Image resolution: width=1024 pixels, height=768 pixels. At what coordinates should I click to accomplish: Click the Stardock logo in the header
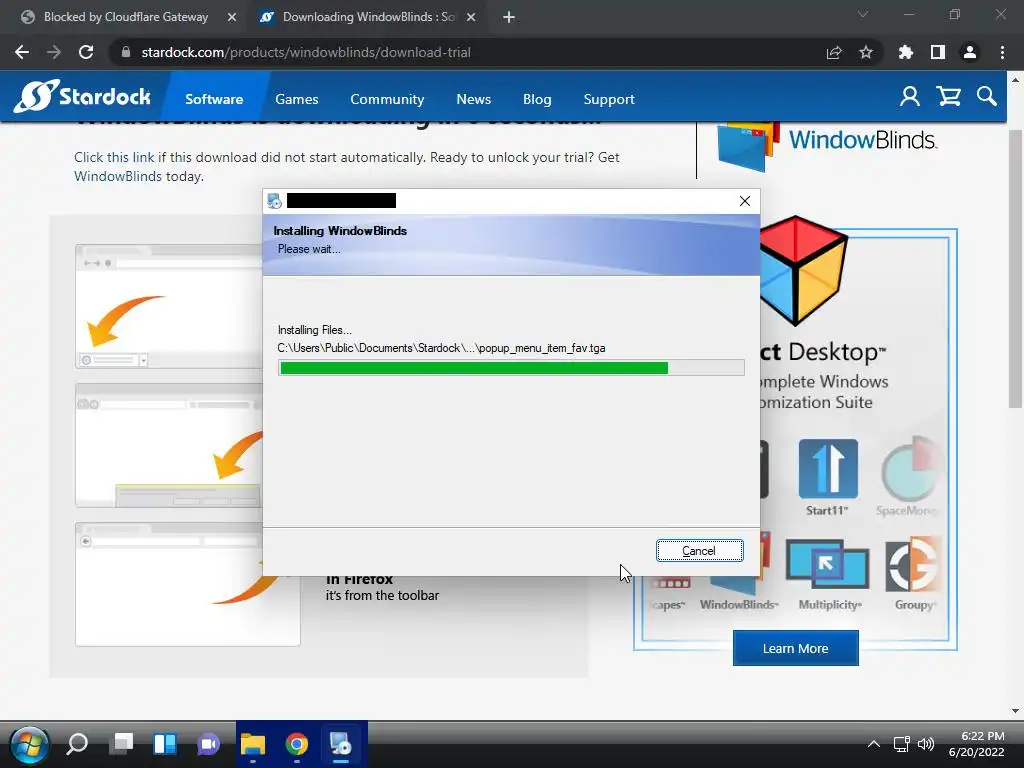(x=82, y=97)
